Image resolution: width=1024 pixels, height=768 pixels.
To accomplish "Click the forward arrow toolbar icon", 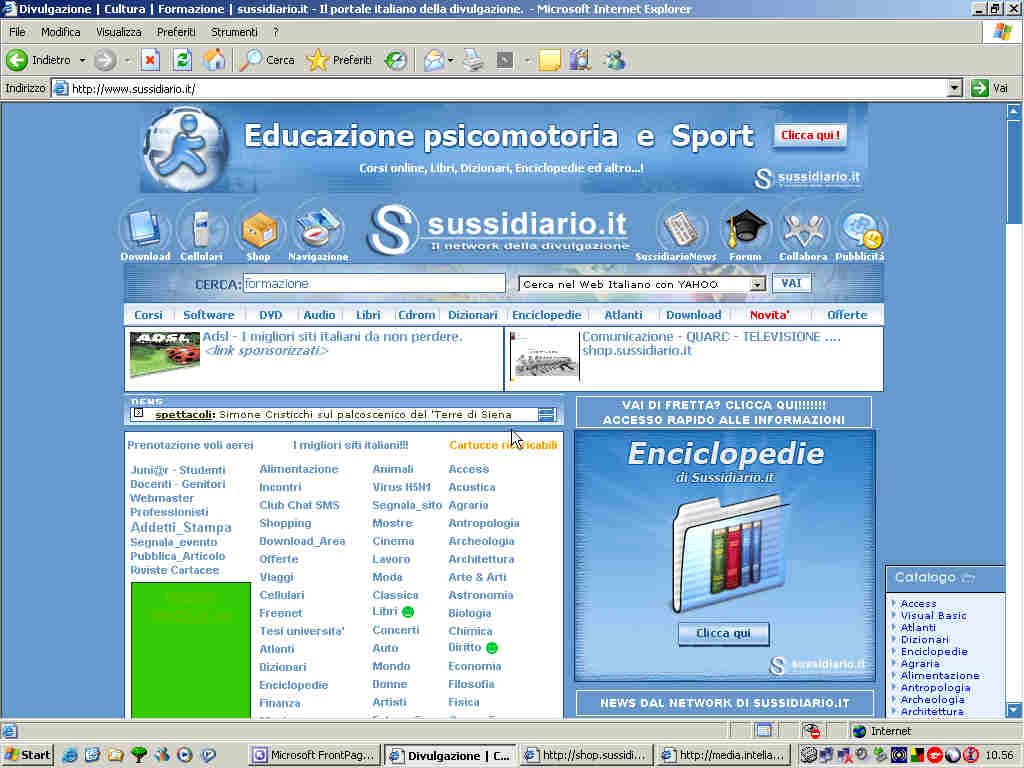I will click(x=104, y=60).
